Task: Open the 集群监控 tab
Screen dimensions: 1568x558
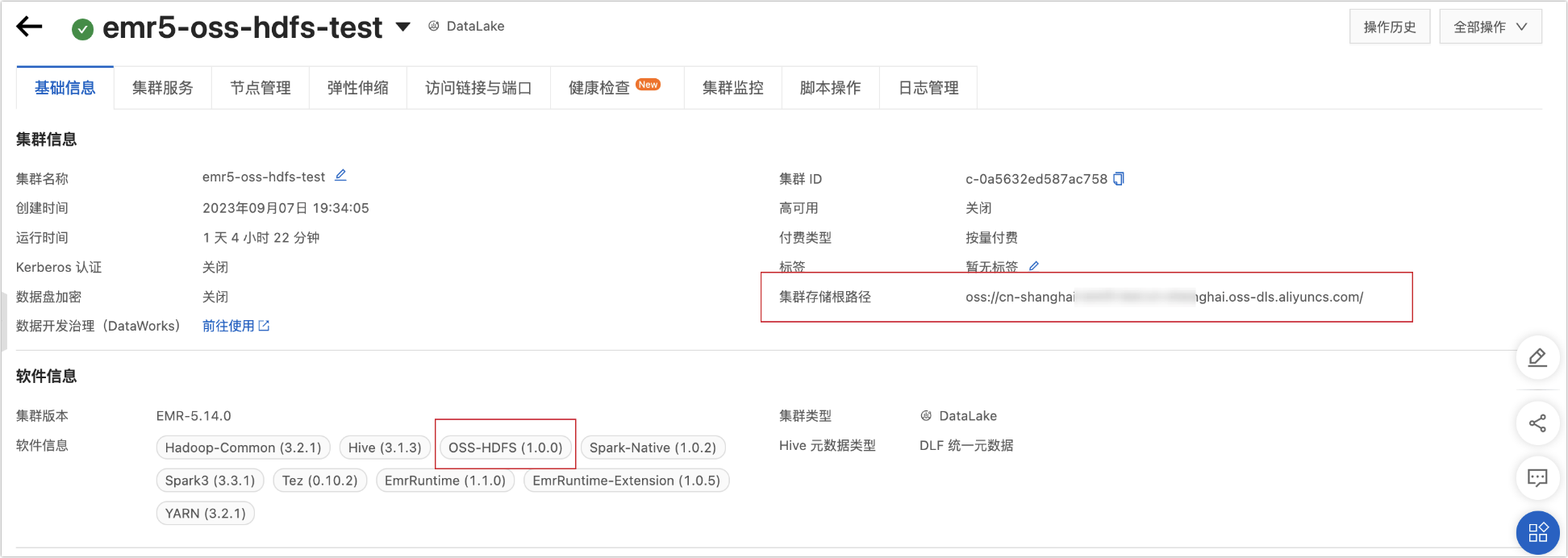Action: 733,88
